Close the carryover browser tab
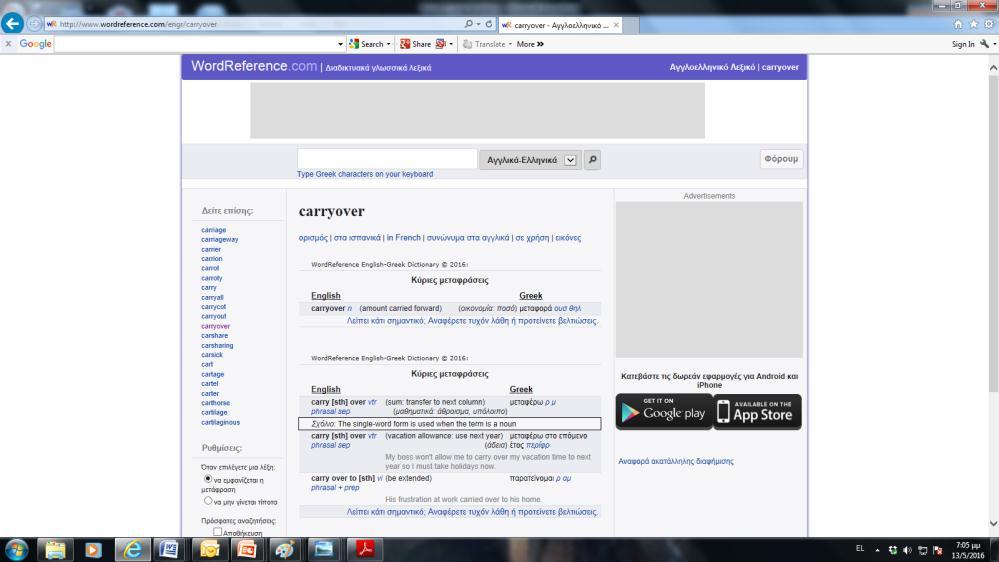 (616, 25)
